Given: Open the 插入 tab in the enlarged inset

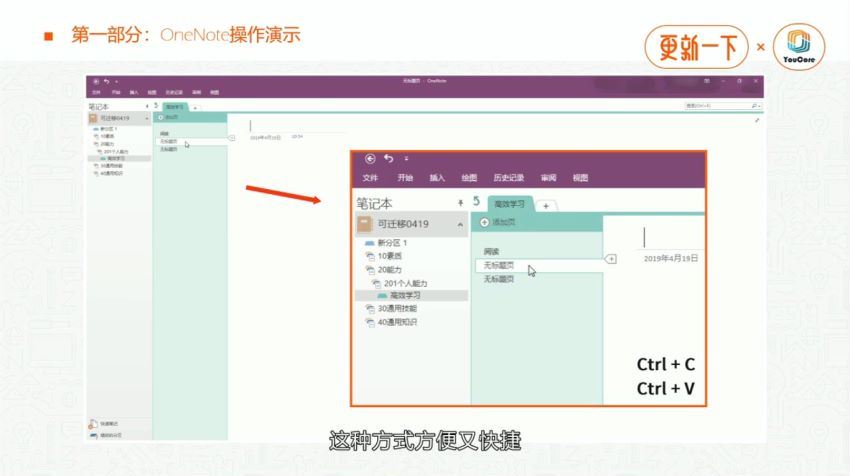Looking at the screenshot, I should point(437,178).
